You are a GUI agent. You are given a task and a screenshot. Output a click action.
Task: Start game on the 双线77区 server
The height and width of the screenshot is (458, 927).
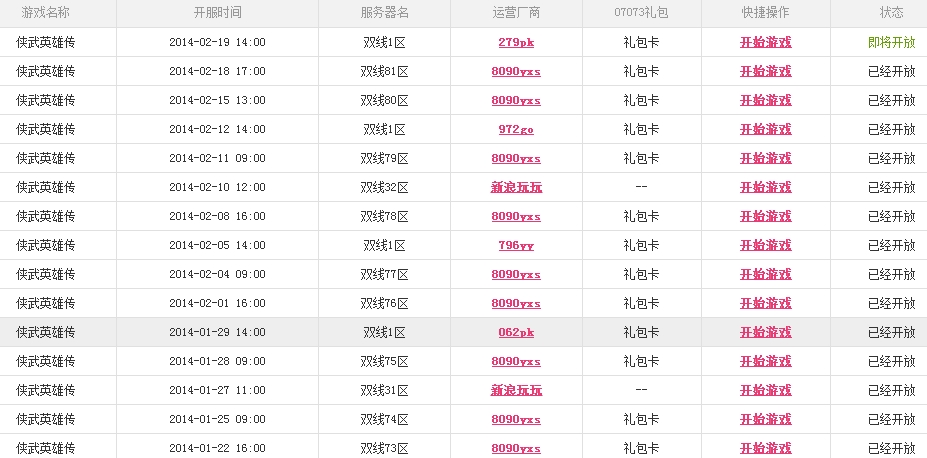765,275
